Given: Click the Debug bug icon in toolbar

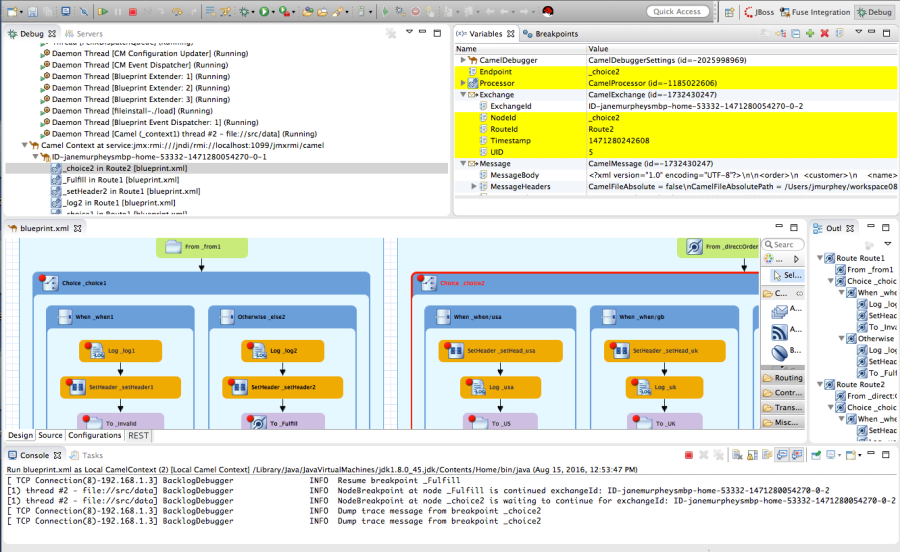Looking at the screenshot, I should click(x=245, y=11).
